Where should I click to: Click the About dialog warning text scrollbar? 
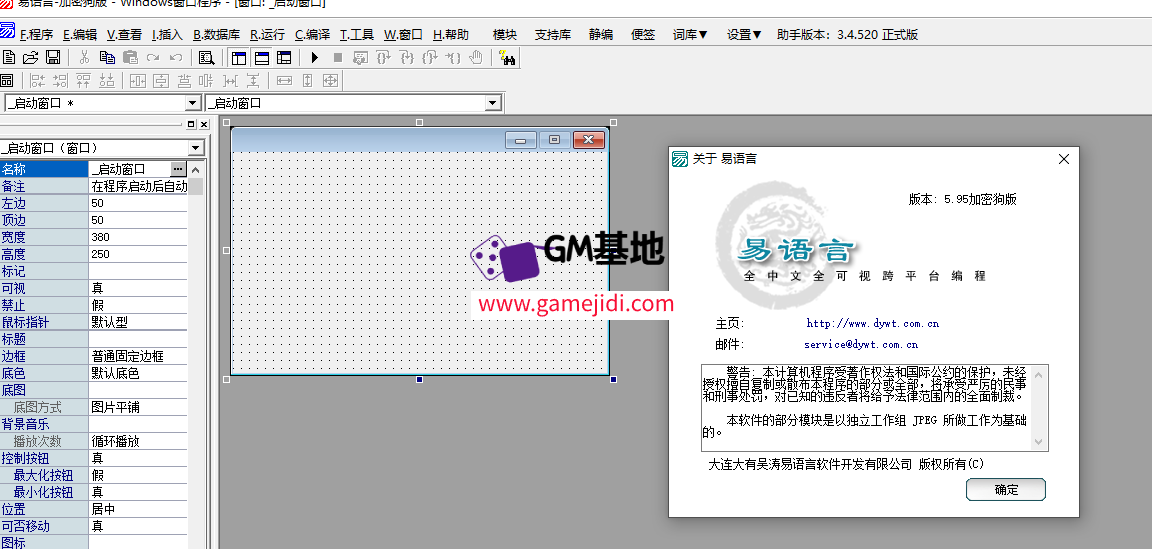pos(1039,408)
